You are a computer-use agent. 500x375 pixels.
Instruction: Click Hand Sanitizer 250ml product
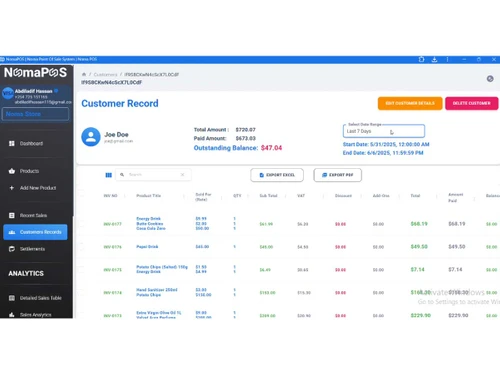[157, 290]
